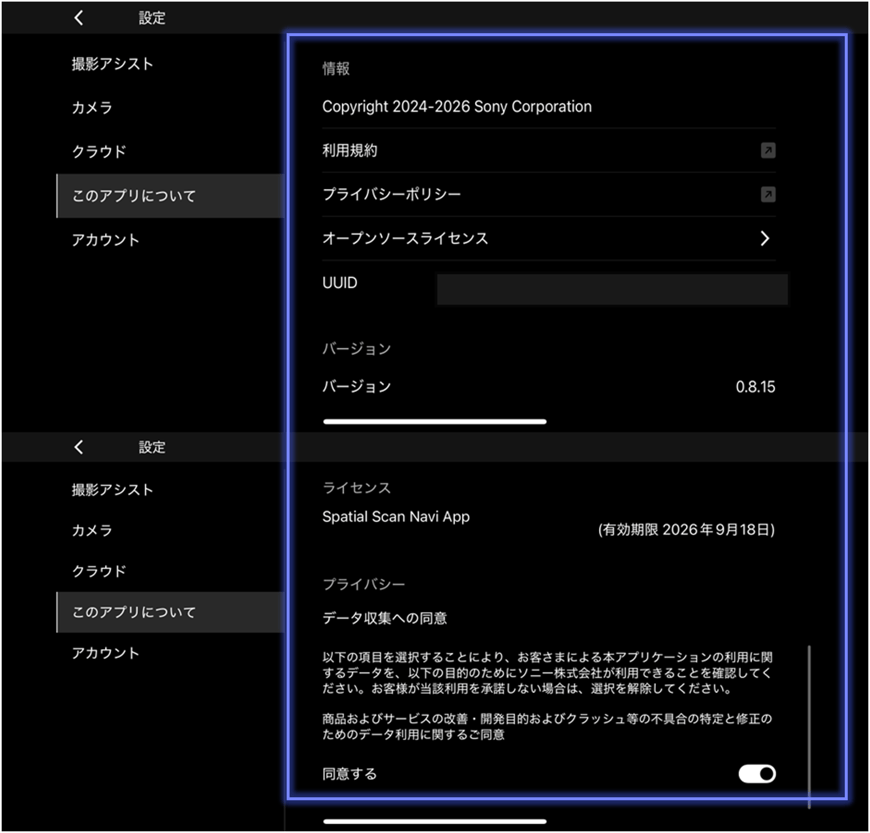
Task: Open the カメラ settings section
Action: [x=93, y=108]
